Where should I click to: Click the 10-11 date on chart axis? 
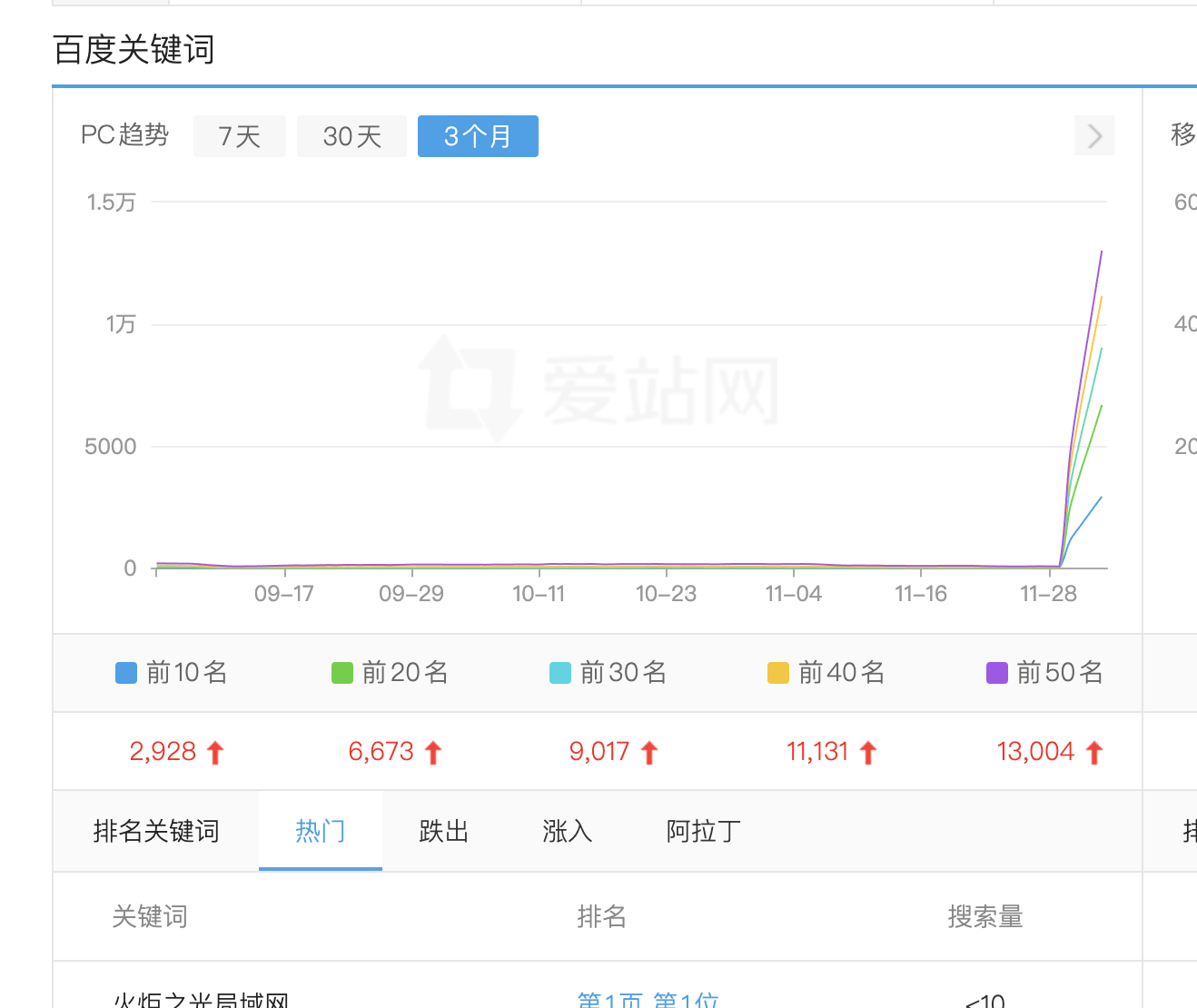[x=539, y=594]
